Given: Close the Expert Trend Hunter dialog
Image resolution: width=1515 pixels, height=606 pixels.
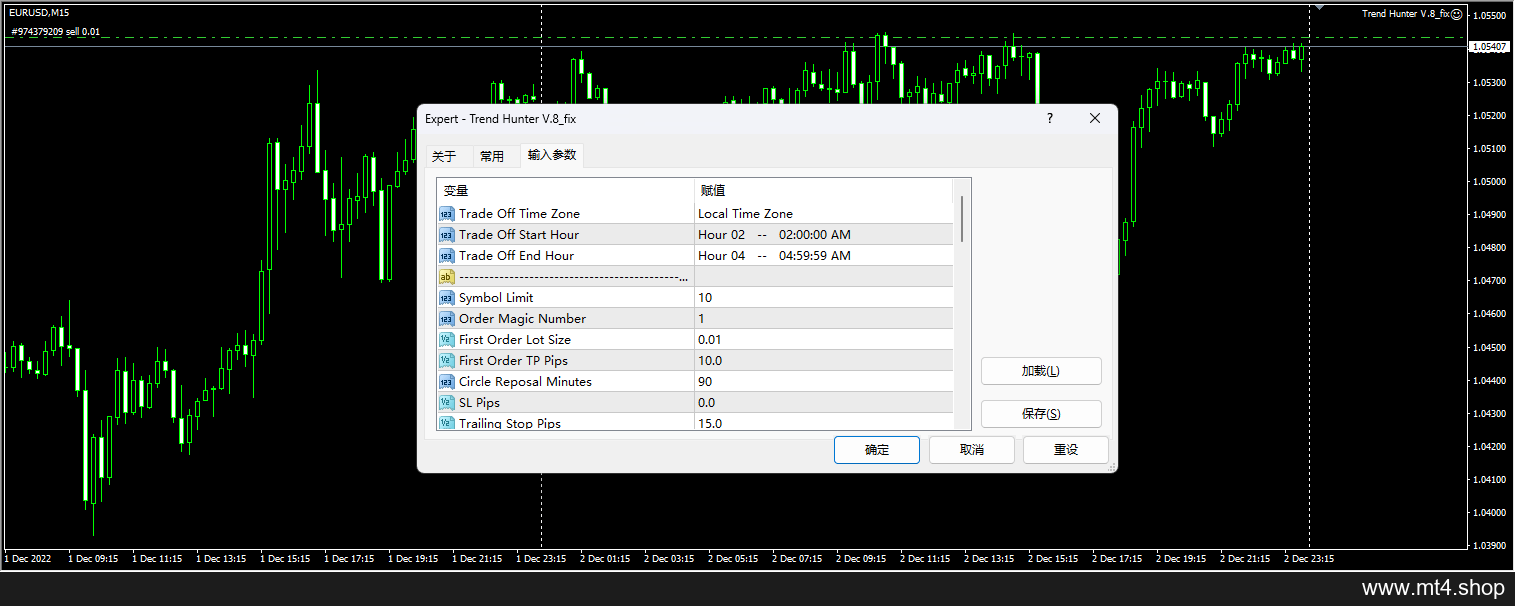Looking at the screenshot, I should click(x=1095, y=118).
